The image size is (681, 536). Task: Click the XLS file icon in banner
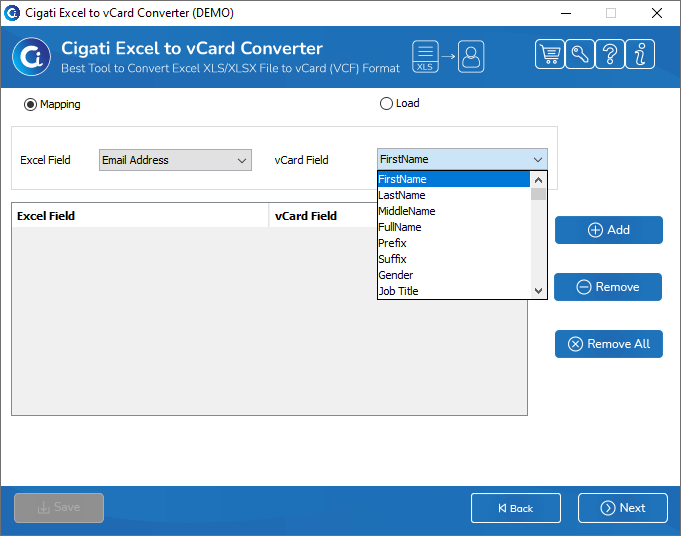click(x=425, y=56)
